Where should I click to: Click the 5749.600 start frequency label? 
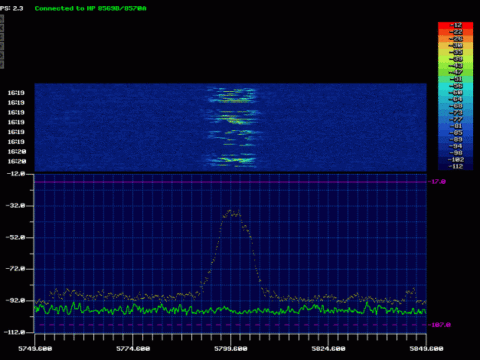(x=35, y=349)
